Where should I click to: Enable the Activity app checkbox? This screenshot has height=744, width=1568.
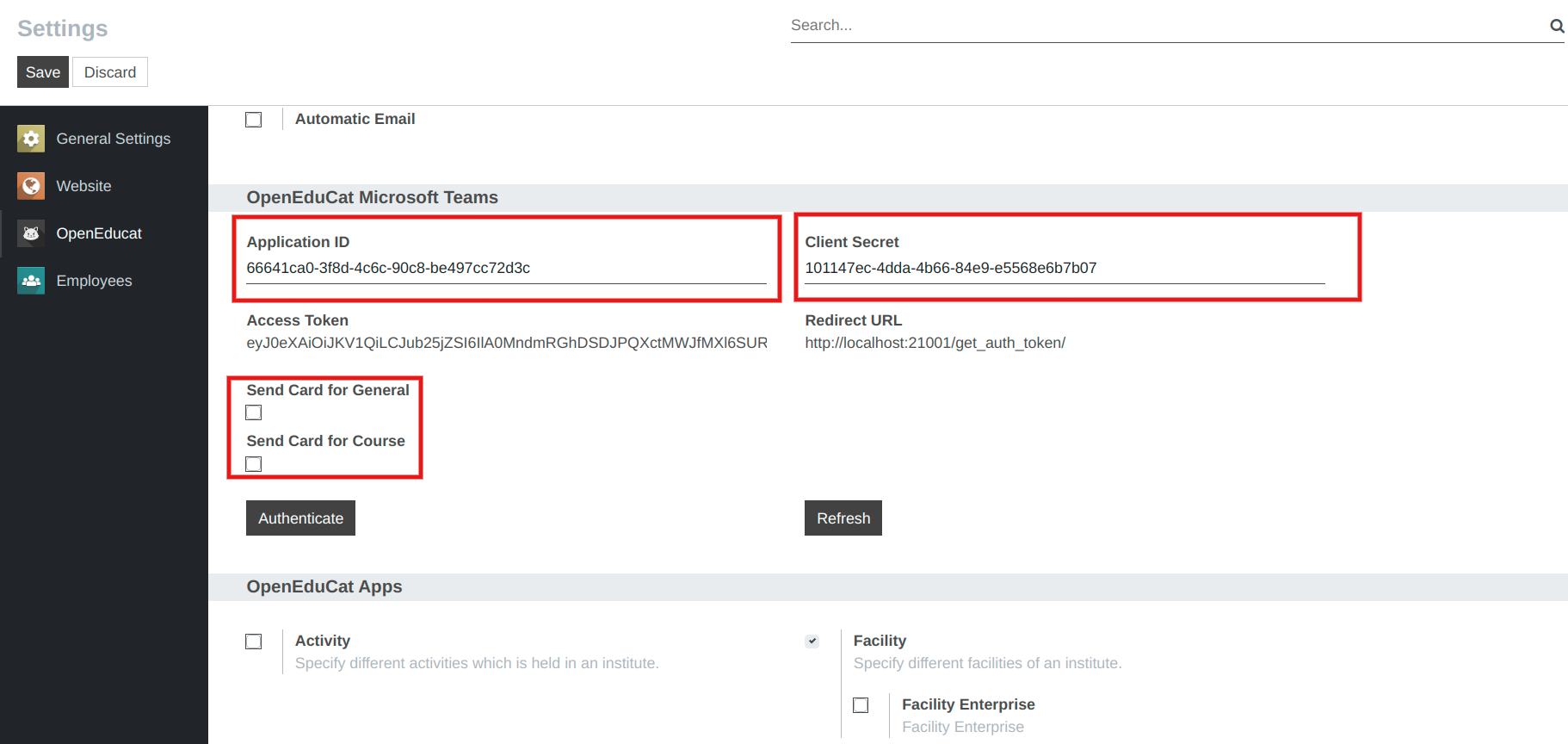click(x=253, y=642)
